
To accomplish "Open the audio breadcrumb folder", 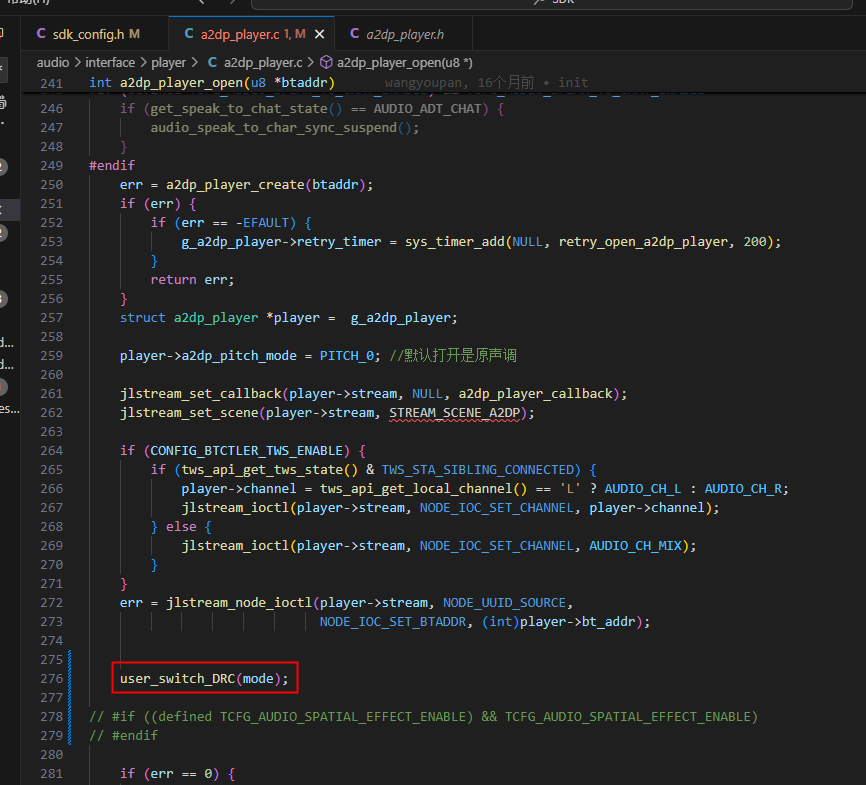I will click(x=53, y=62).
